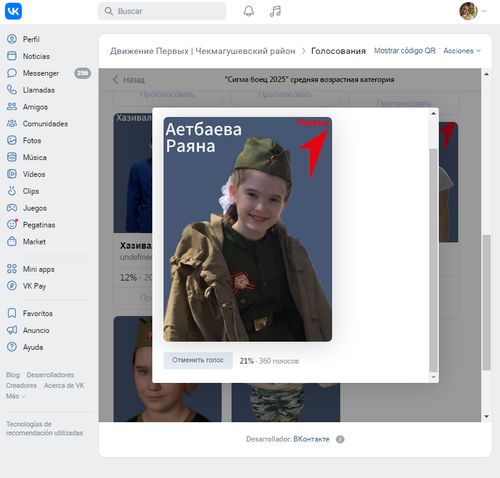Open the Perfil menu item
Viewport: 500px width, 478px height.
tap(31, 39)
